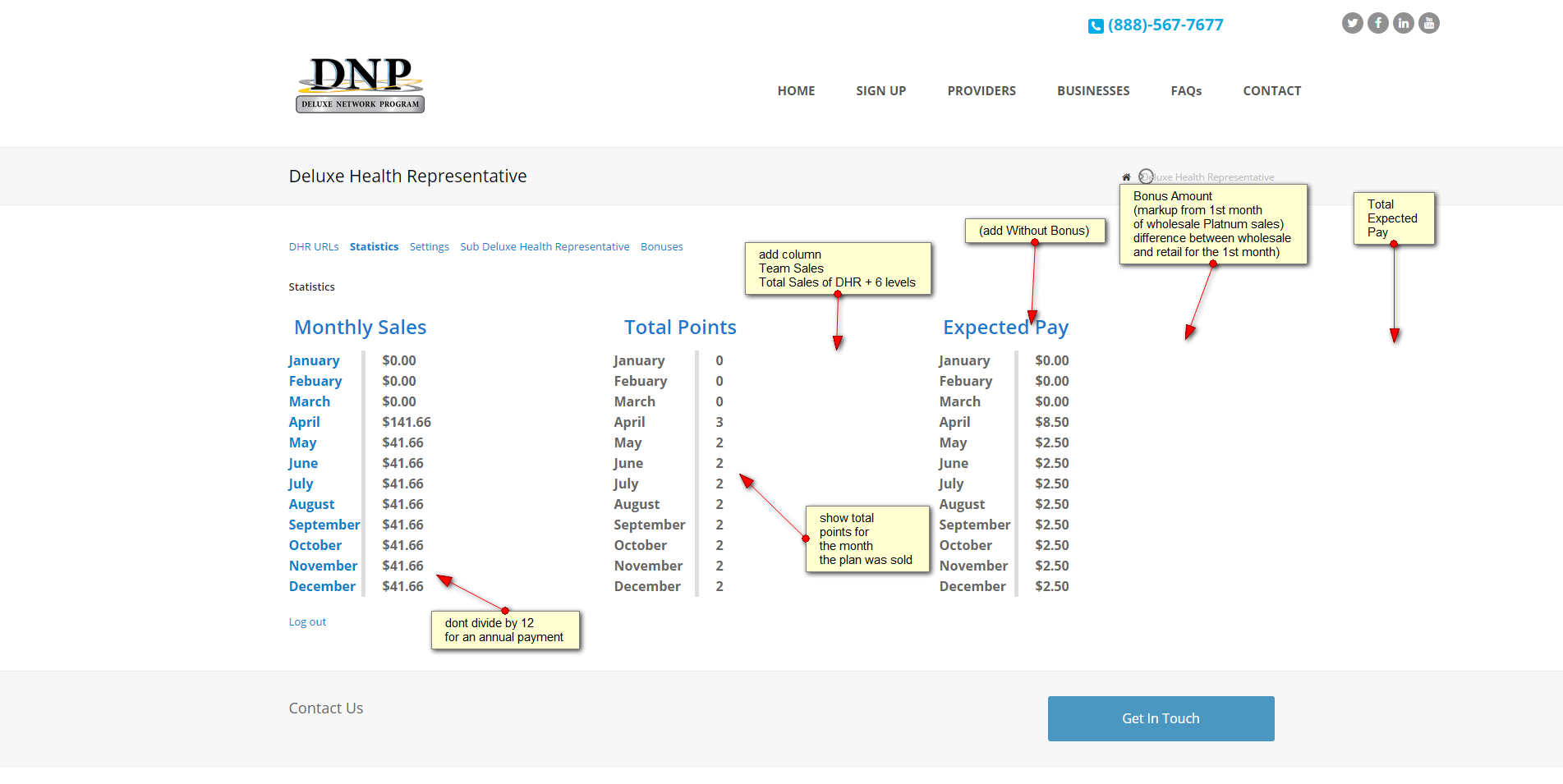Open the LinkedIn social icon

coord(1404,23)
